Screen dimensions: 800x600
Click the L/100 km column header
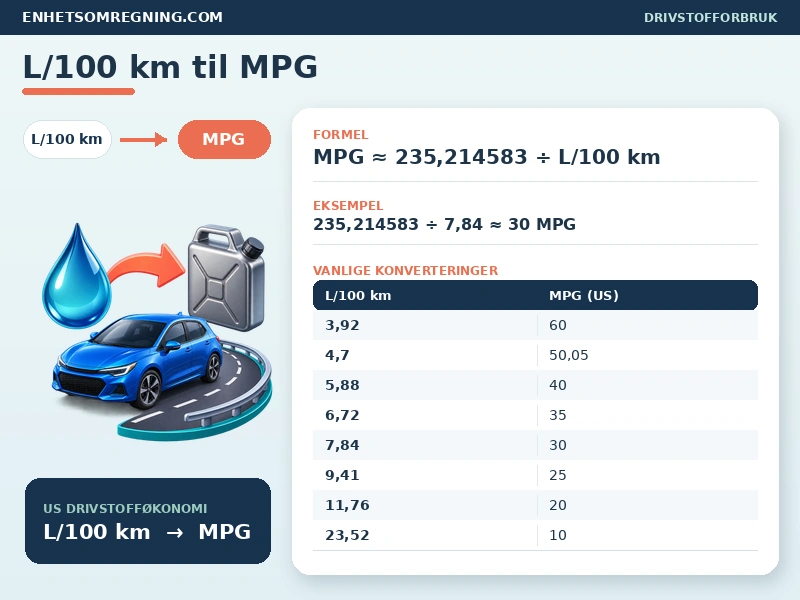pyautogui.click(x=358, y=295)
